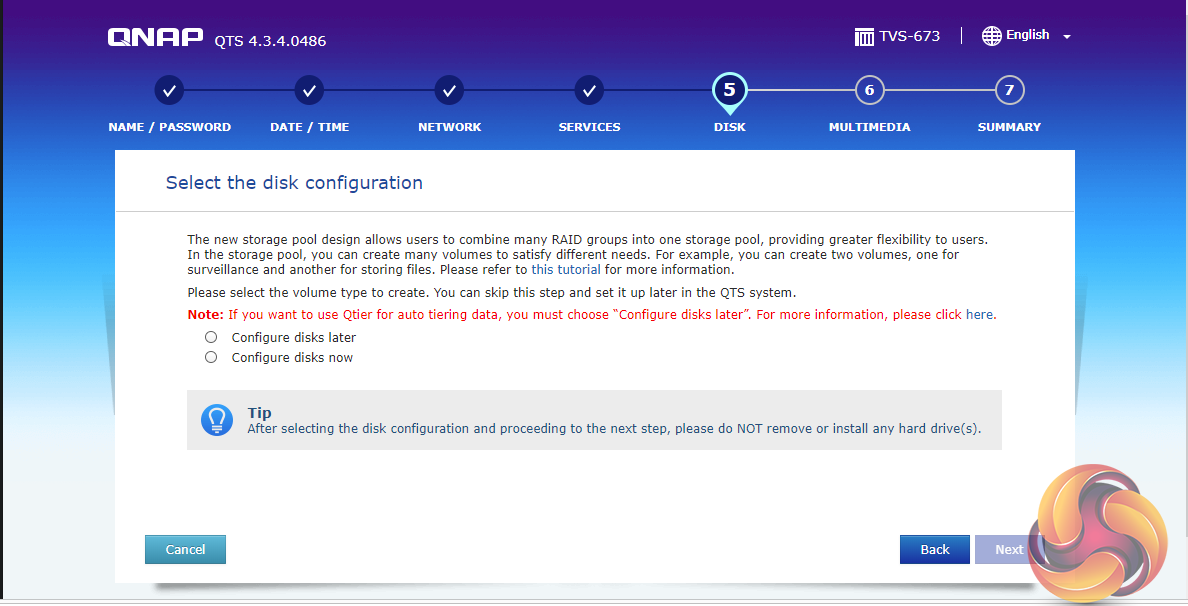The width and height of the screenshot is (1188, 606).
Task: Click the Cancel button
Action: 186,550
